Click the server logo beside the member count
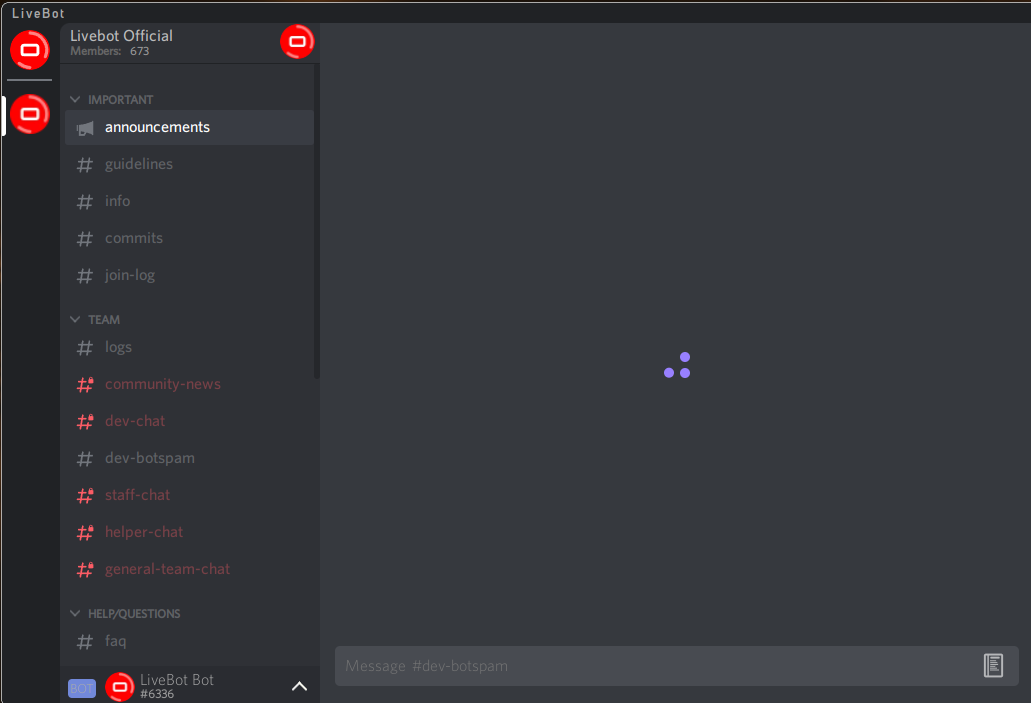The image size is (1031, 703). 297,42
